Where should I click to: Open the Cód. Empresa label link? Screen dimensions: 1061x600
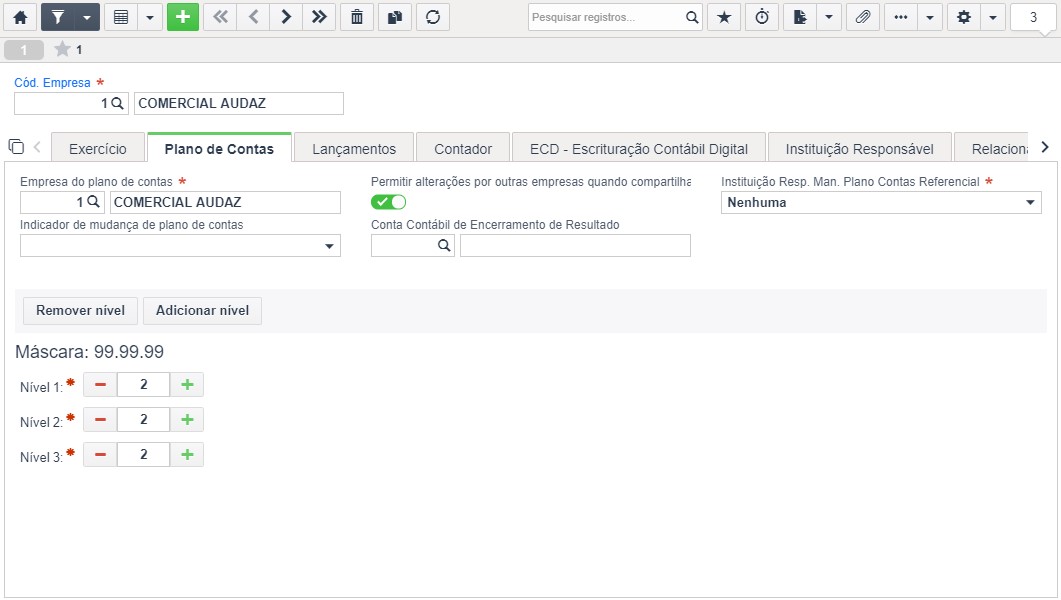click(52, 83)
